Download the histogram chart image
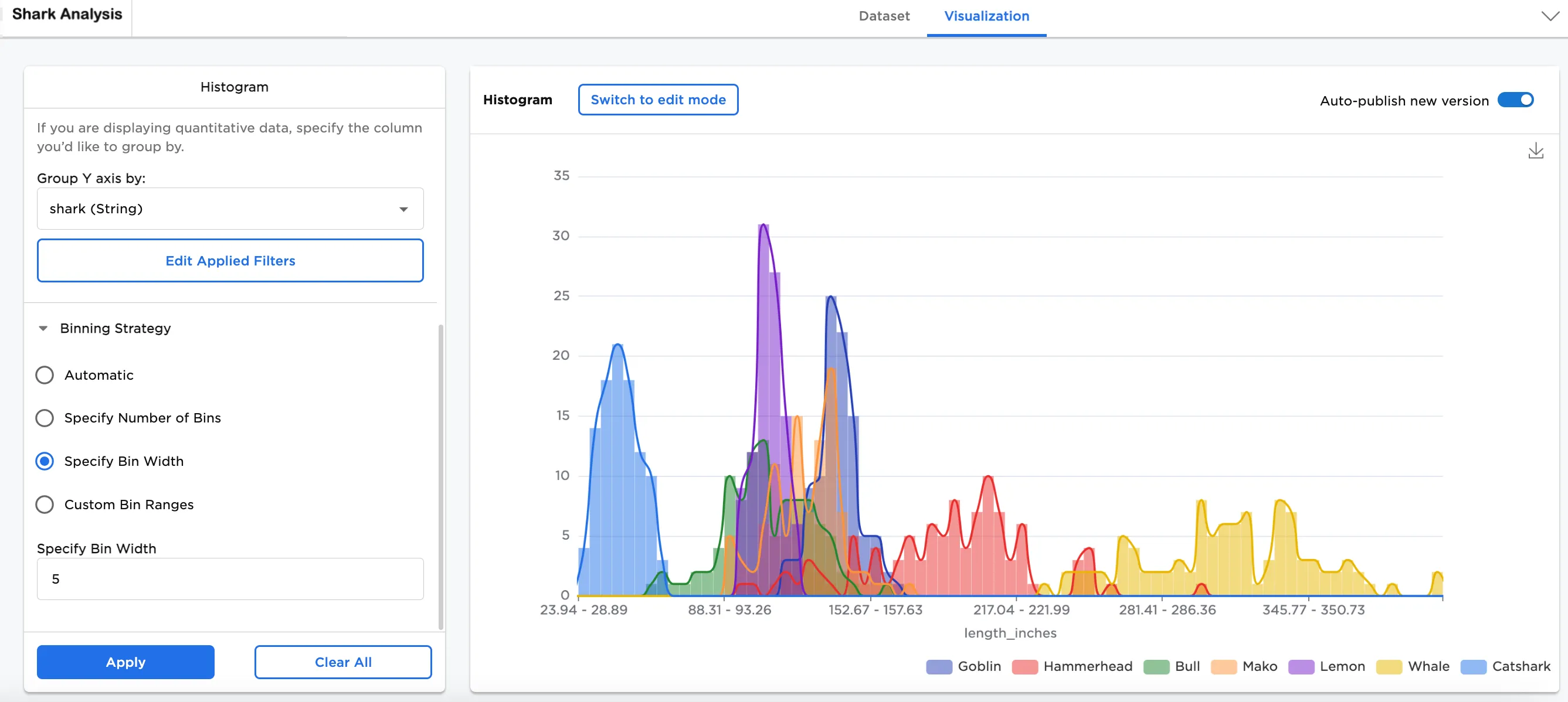The height and width of the screenshot is (702, 1568). point(1535,151)
